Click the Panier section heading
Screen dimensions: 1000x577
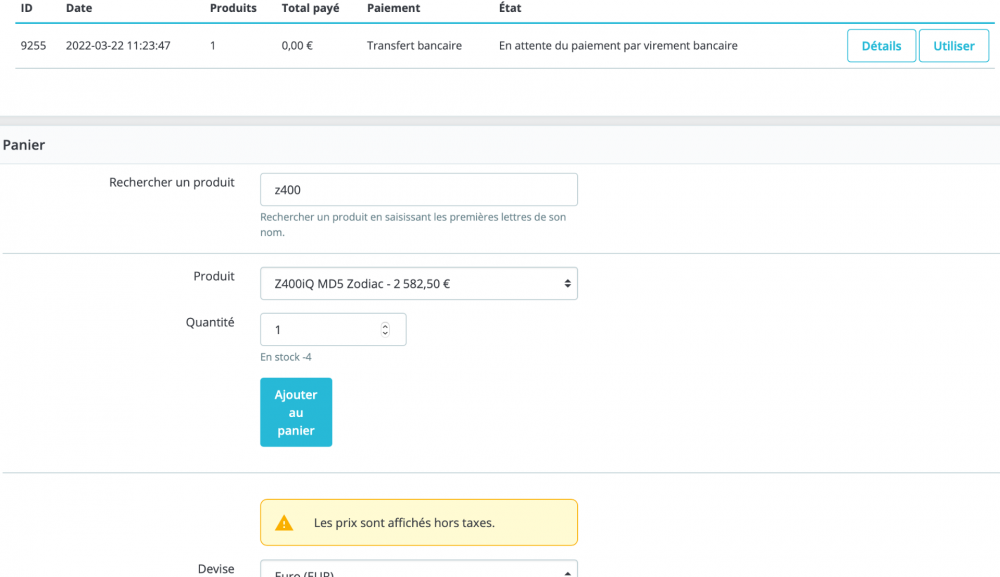(24, 145)
